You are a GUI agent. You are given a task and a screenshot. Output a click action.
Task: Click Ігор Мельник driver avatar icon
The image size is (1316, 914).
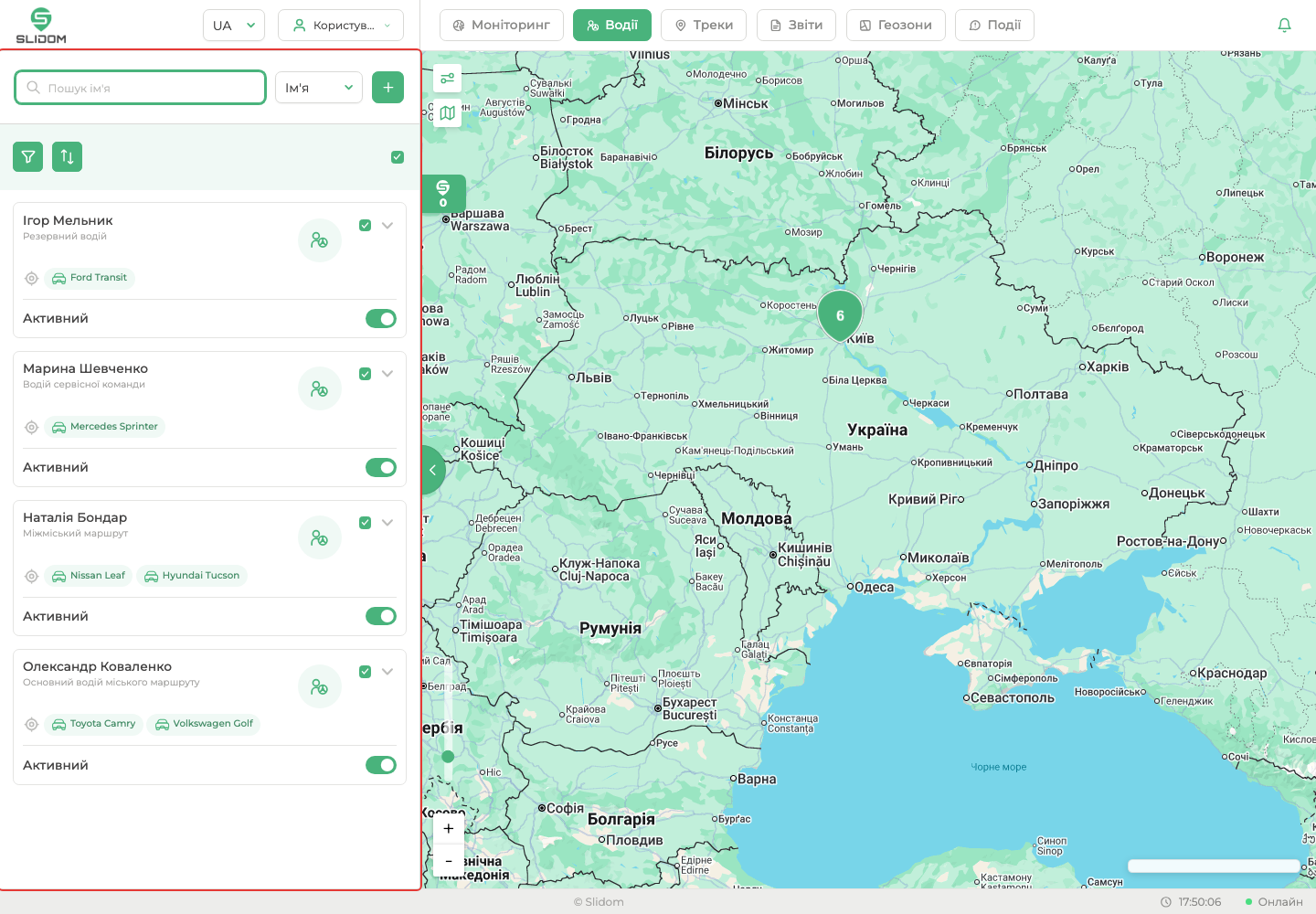(320, 240)
